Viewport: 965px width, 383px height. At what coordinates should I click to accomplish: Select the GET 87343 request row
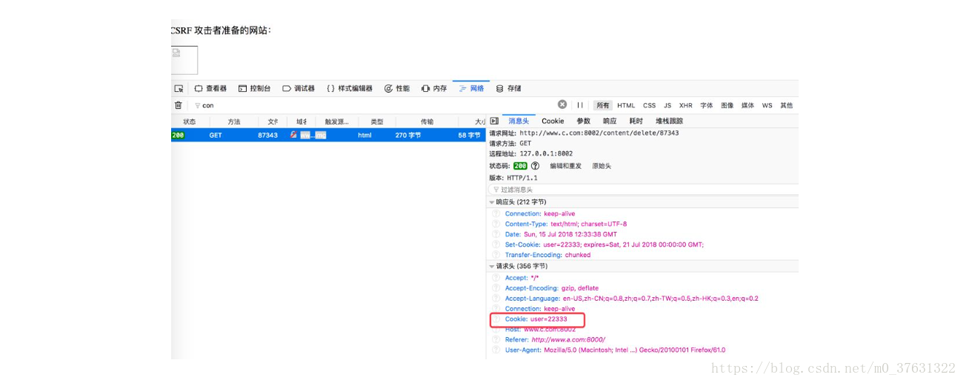pyautogui.click(x=328, y=135)
